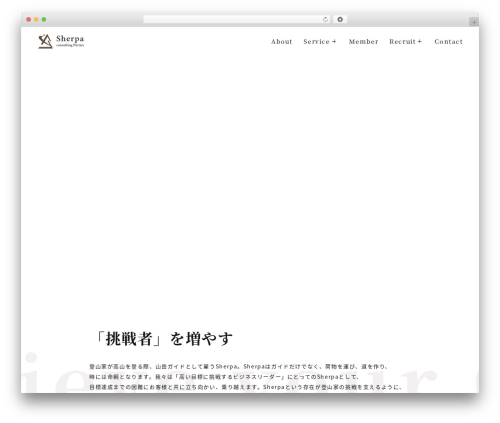This screenshot has height=423, width=500.
Task: Expand the Service menu
Action: coord(320,42)
